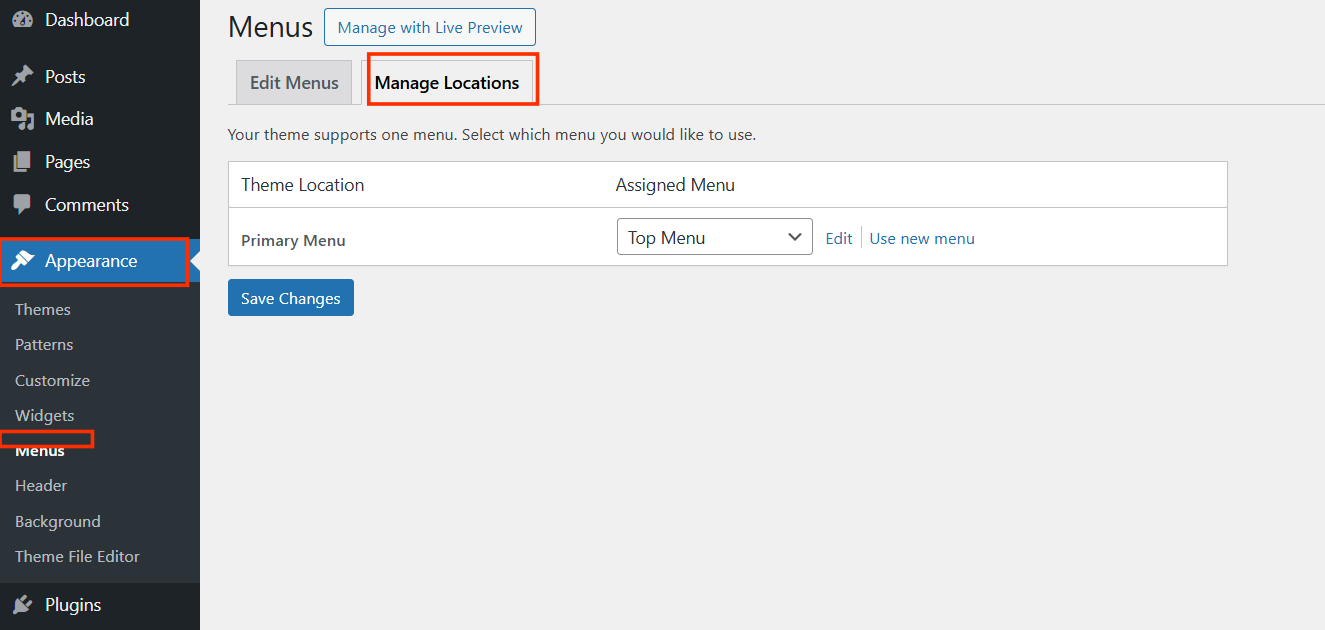Go to Patterns in the sidebar
This screenshot has height=630, width=1325.
pos(43,344)
